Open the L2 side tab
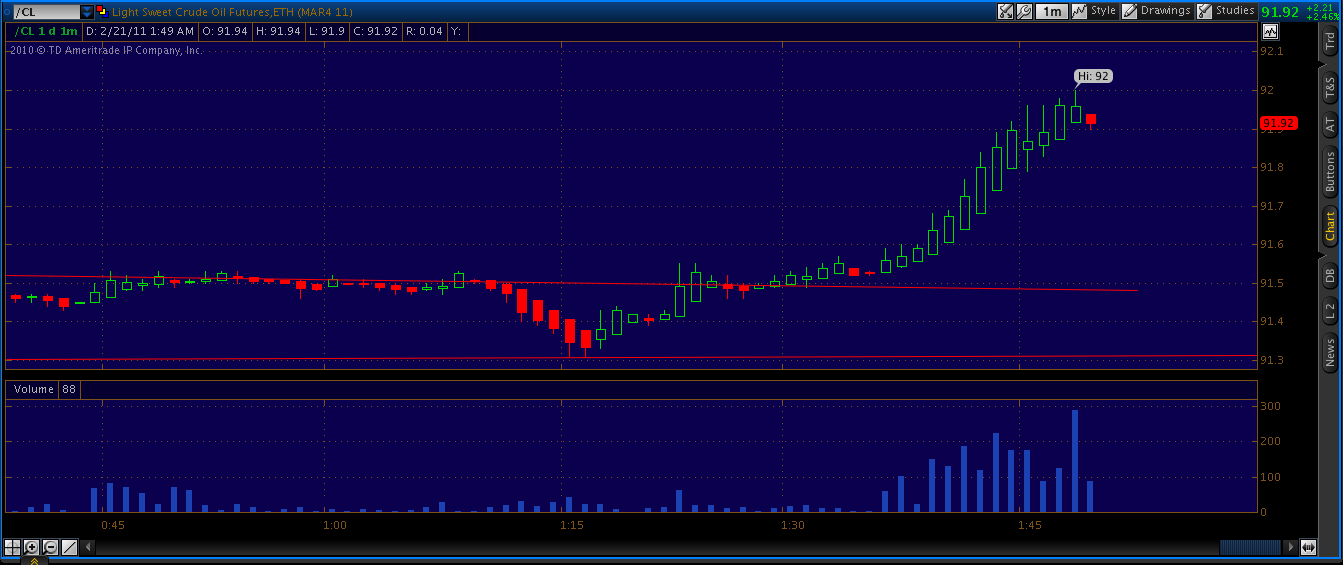This screenshot has width=1343, height=565. click(1329, 313)
